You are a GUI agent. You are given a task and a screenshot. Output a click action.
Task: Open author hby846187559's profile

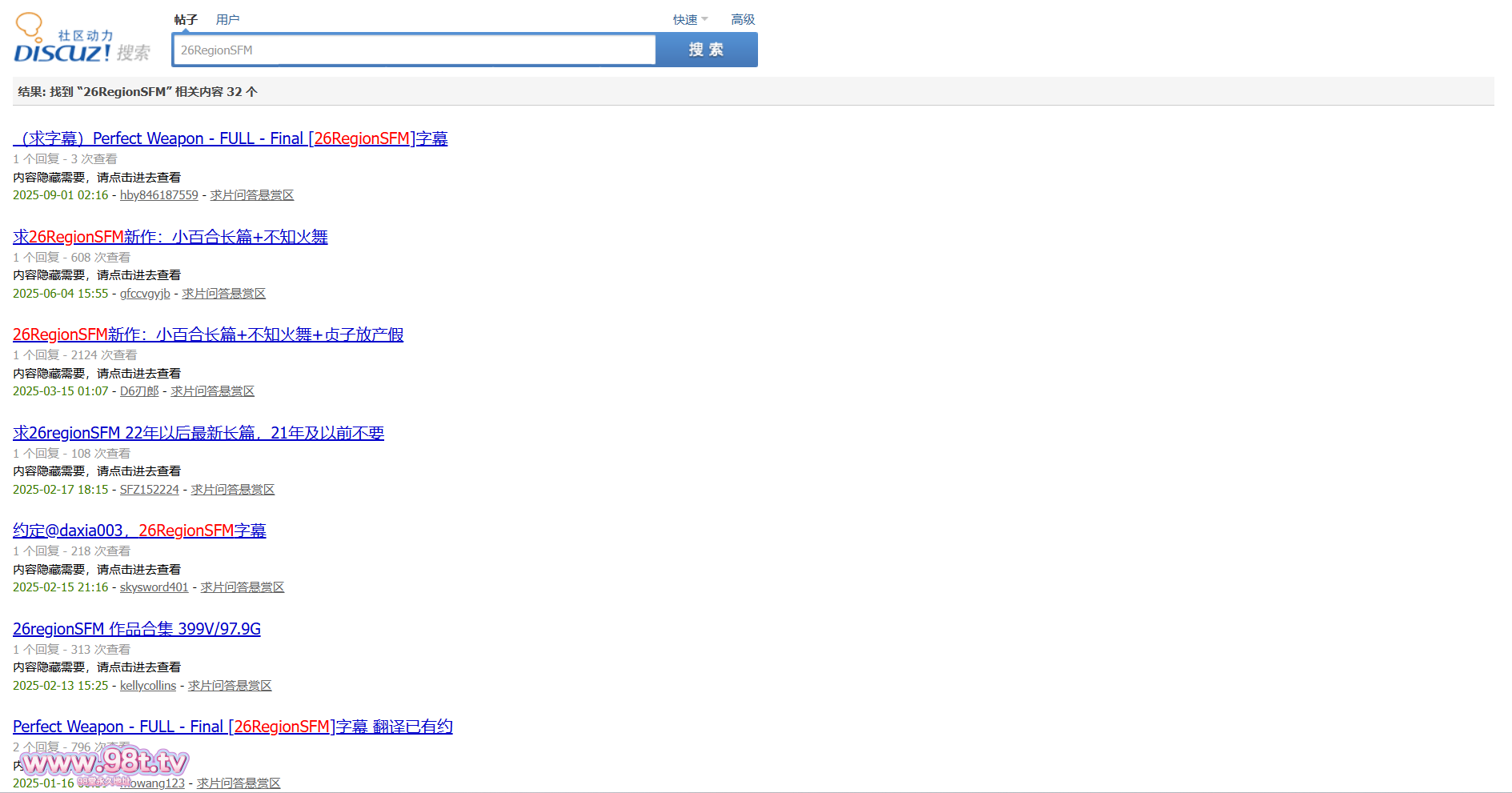[159, 195]
